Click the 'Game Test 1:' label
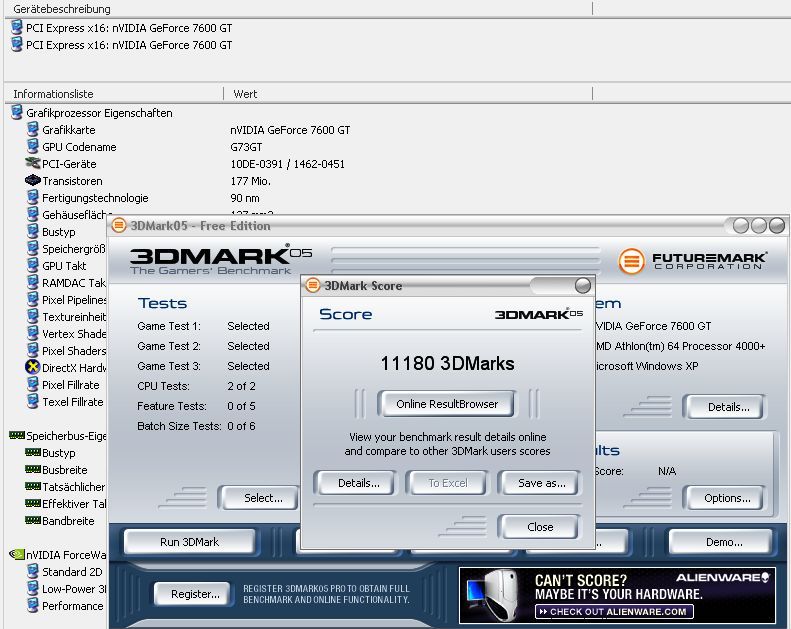Image resolution: width=791 pixels, height=629 pixels. [x=168, y=326]
